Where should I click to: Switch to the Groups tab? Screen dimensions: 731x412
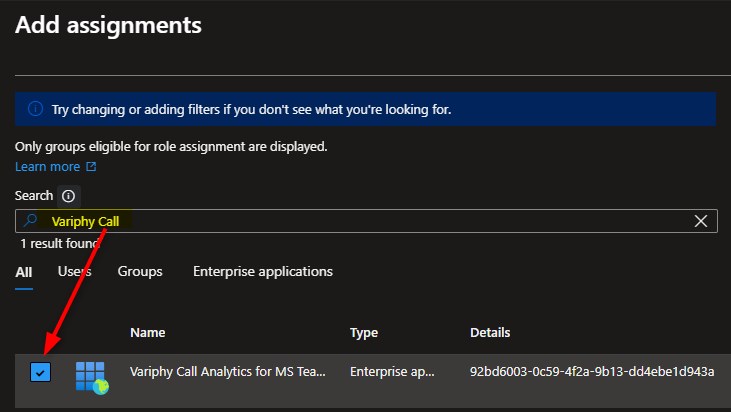(x=140, y=271)
